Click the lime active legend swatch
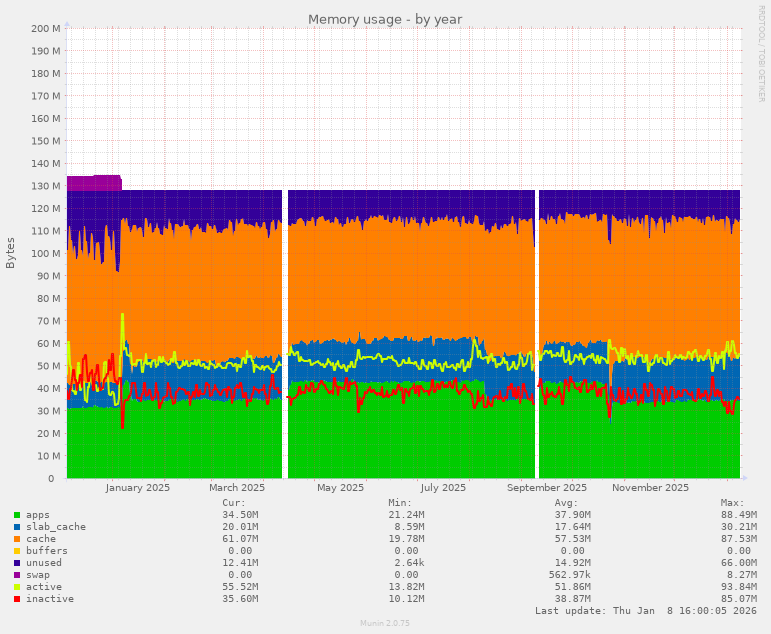The image size is (771, 634). 17,587
